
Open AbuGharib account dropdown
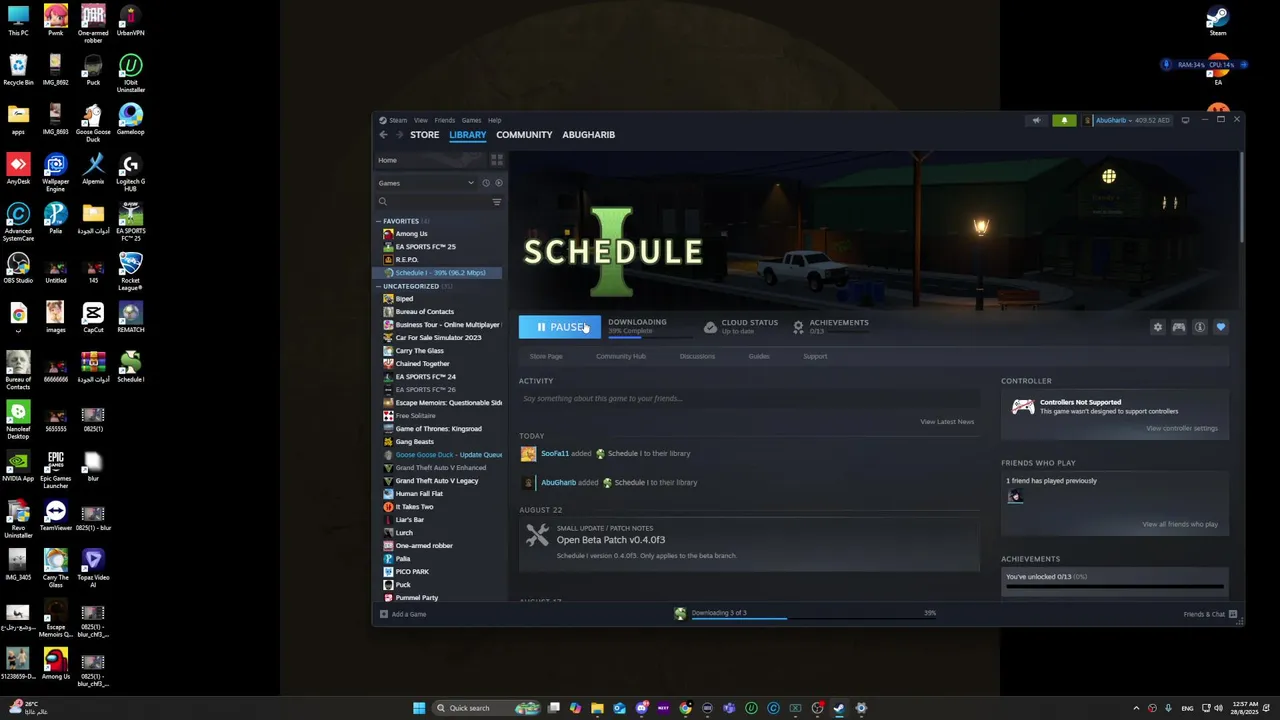click(x=1126, y=120)
